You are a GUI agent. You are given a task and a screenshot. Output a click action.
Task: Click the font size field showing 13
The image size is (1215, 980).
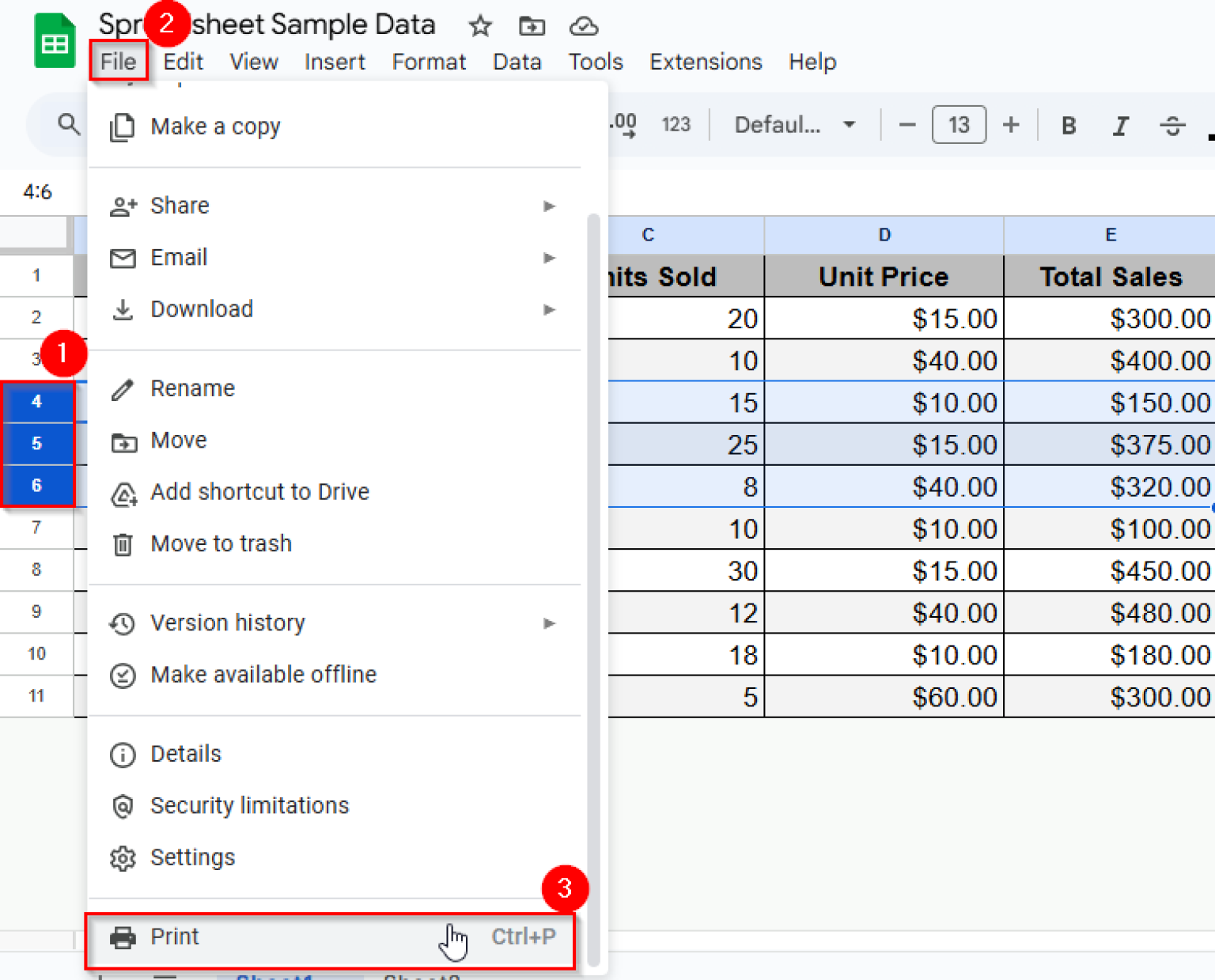coord(959,125)
